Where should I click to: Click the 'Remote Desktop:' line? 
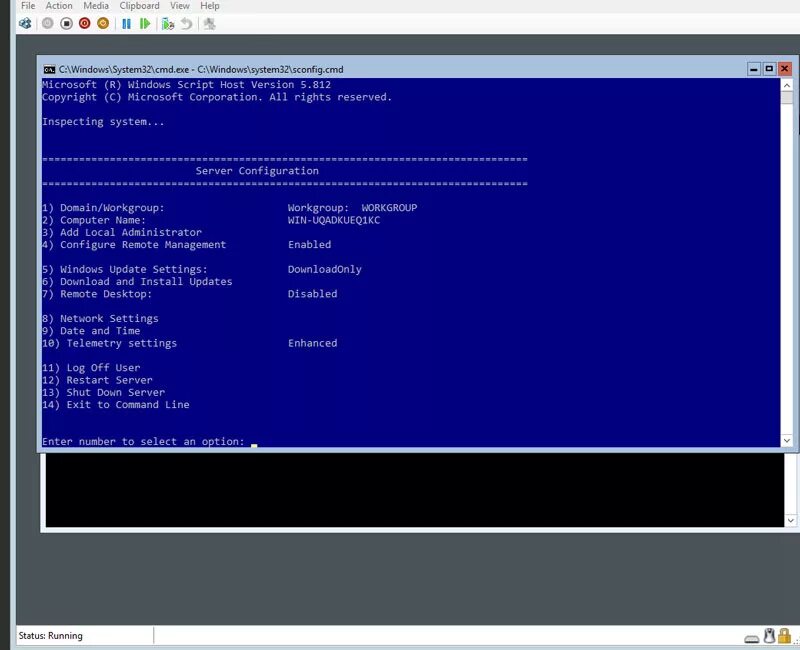tap(97, 293)
